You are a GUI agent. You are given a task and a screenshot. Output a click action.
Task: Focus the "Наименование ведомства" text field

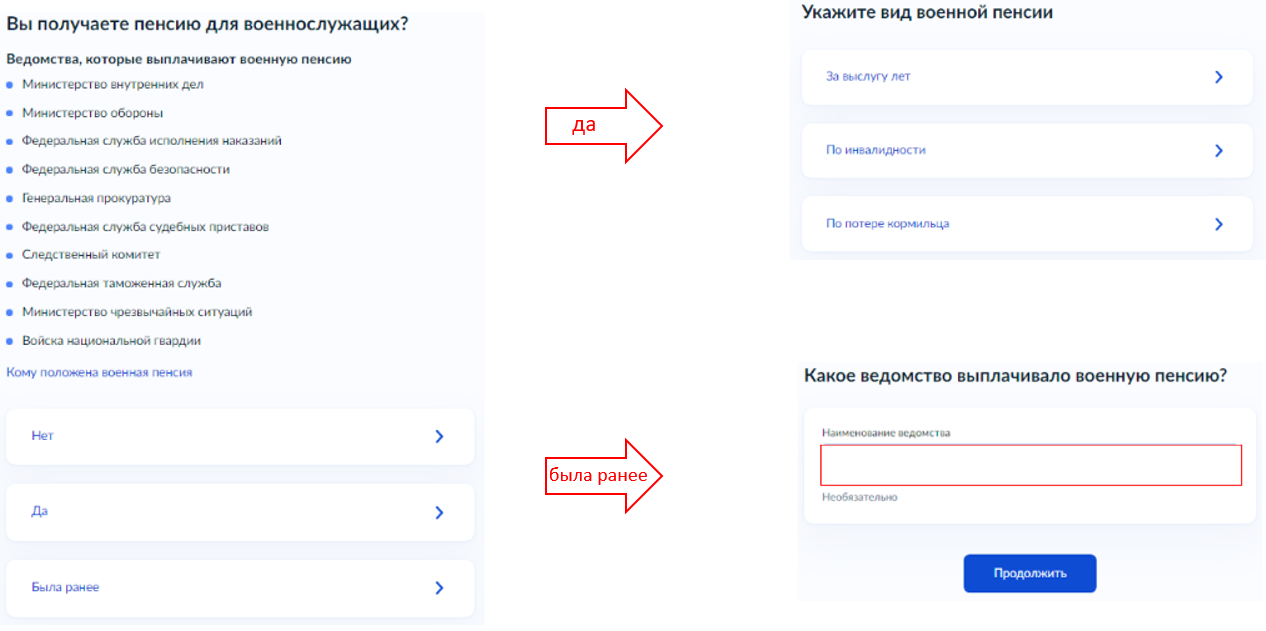[x=1030, y=465]
